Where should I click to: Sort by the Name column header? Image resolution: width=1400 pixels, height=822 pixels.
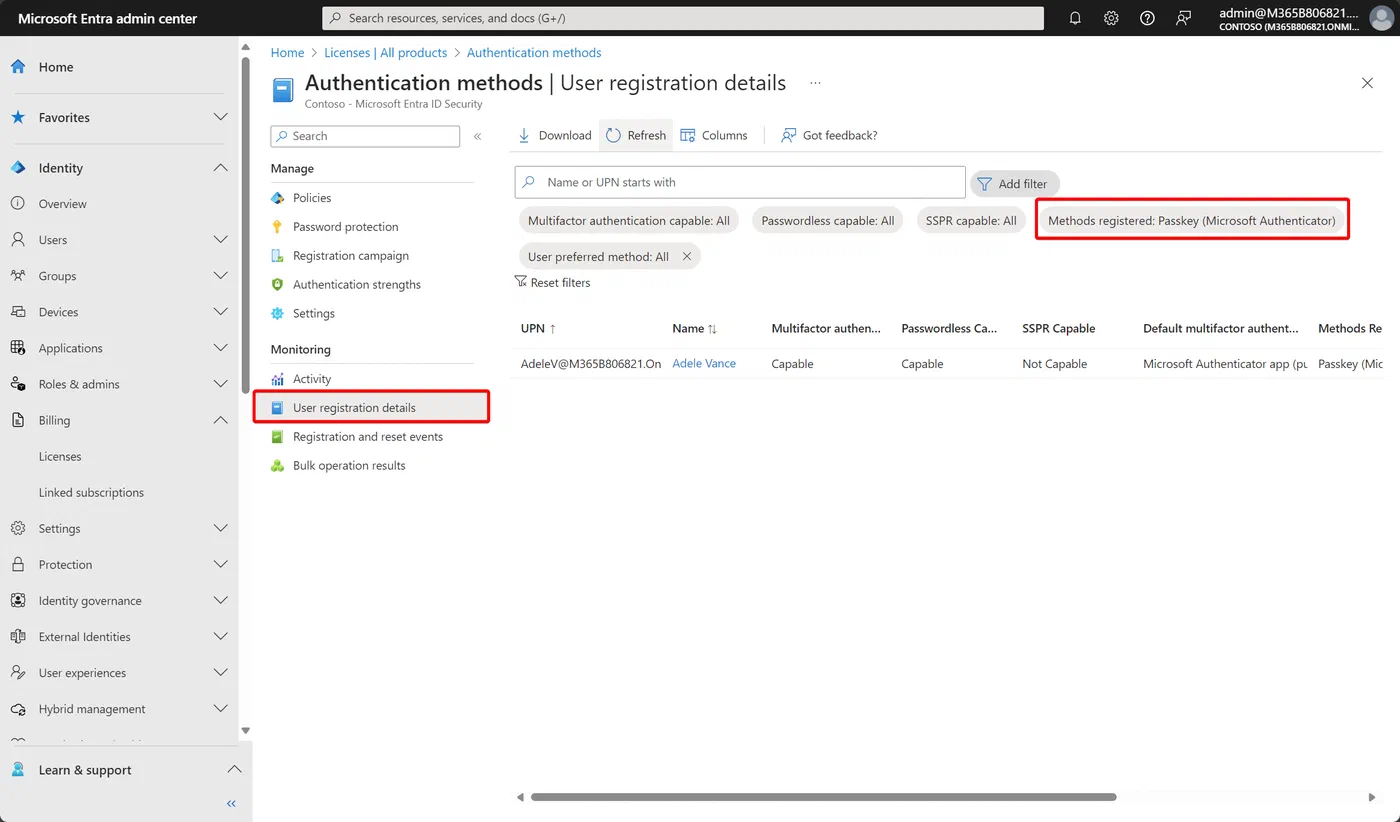pyautogui.click(x=694, y=328)
